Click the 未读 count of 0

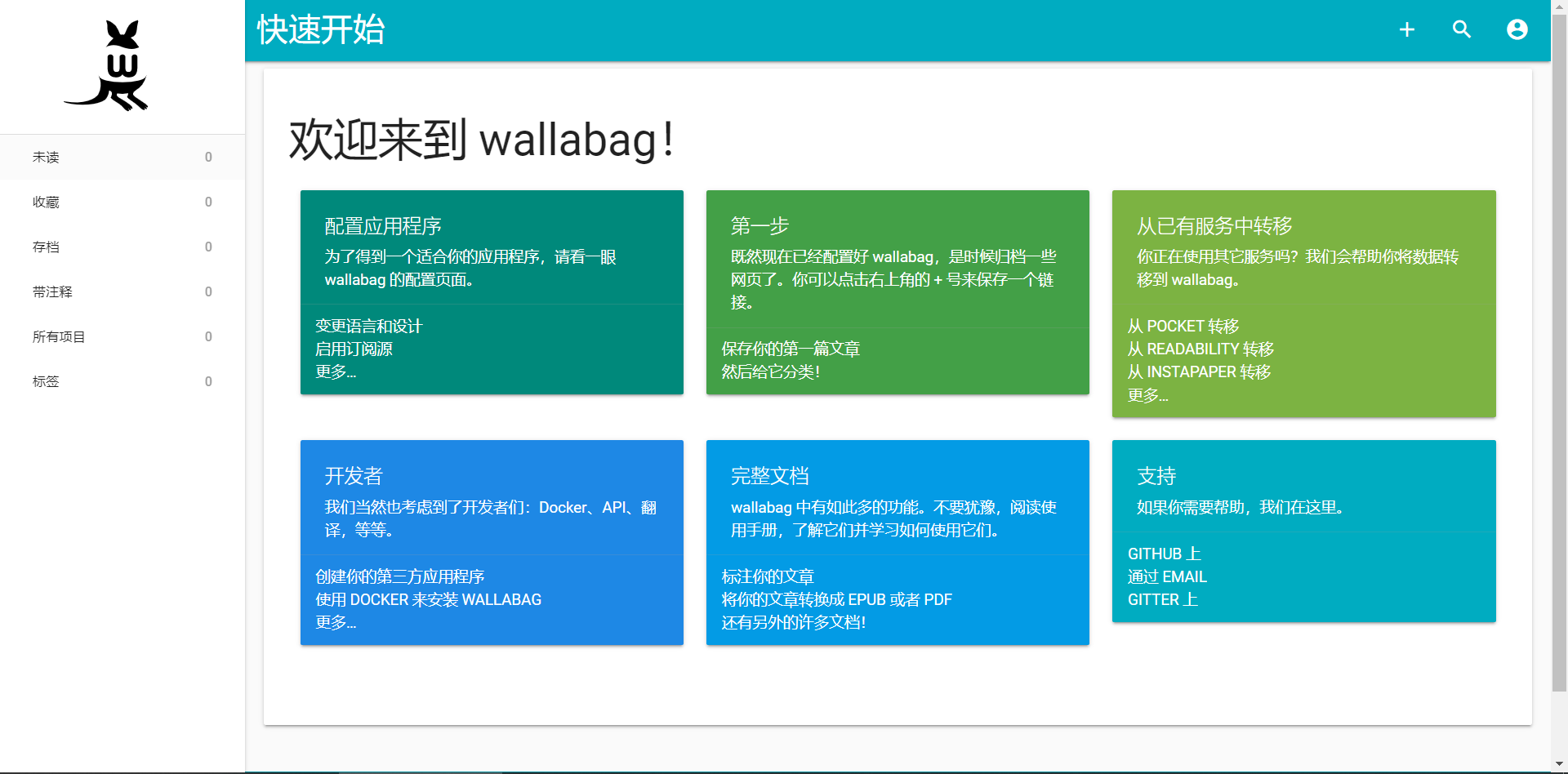[208, 157]
